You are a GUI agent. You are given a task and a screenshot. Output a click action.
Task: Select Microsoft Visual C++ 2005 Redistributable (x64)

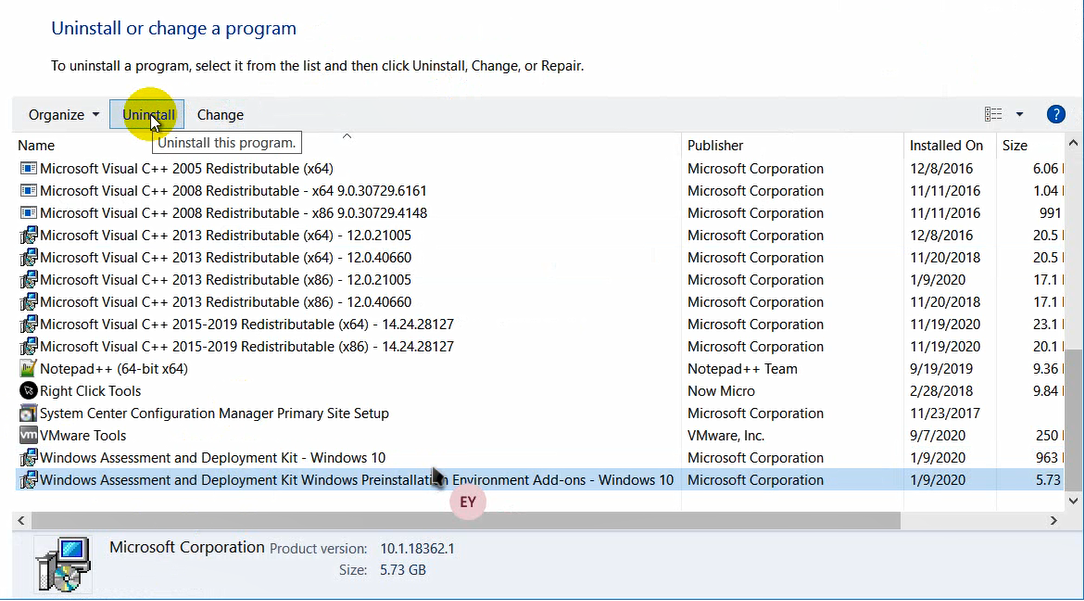tap(187, 168)
